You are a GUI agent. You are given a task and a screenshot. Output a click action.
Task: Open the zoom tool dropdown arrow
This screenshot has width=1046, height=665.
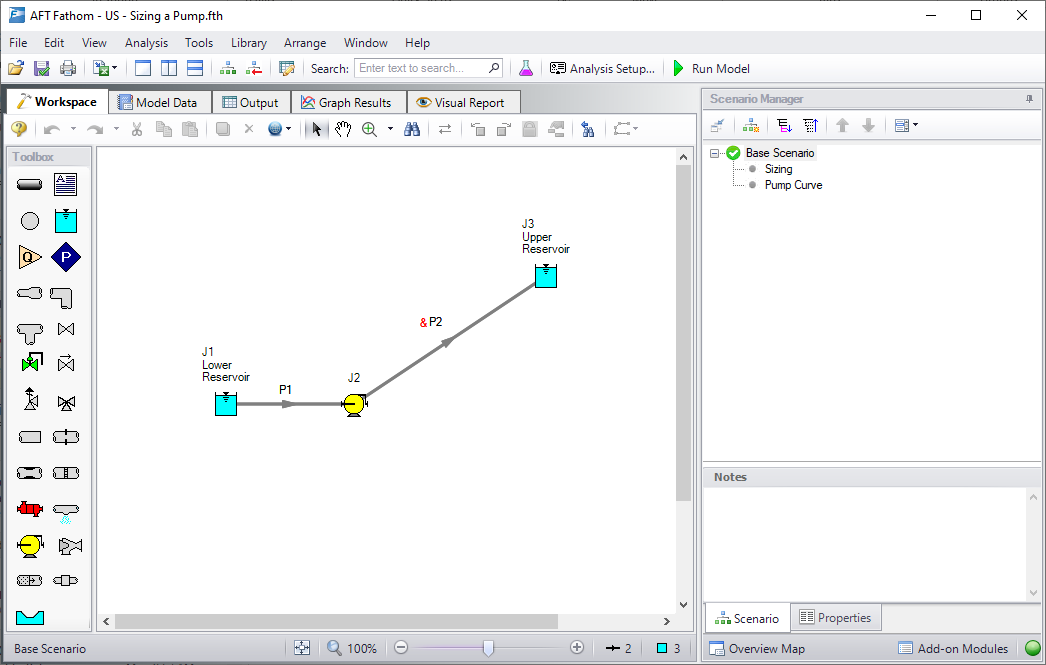[x=390, y=129]
